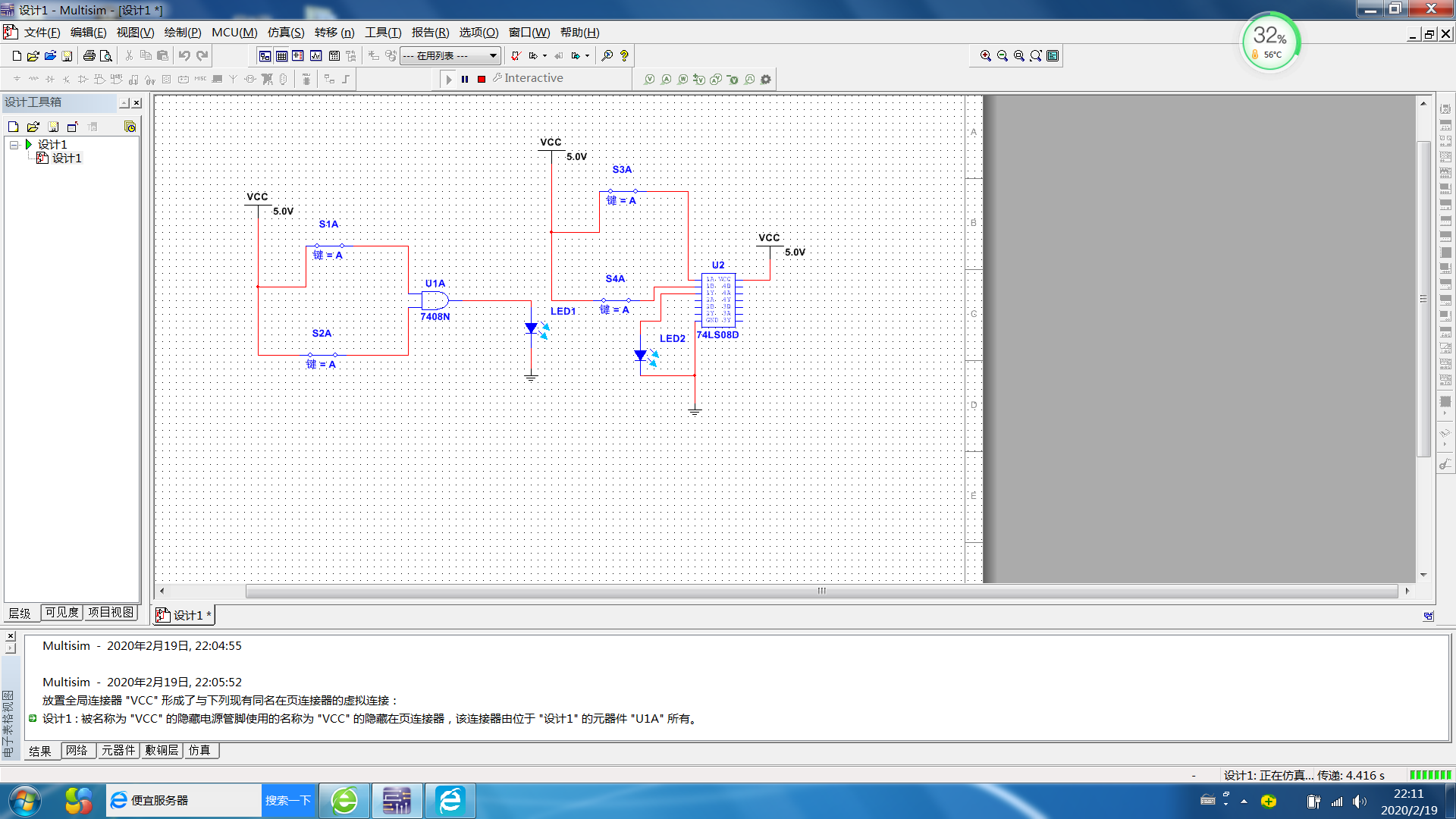1456x819 pixels.
Task: Open the Grapher view icon
Action: coord(315,55)
